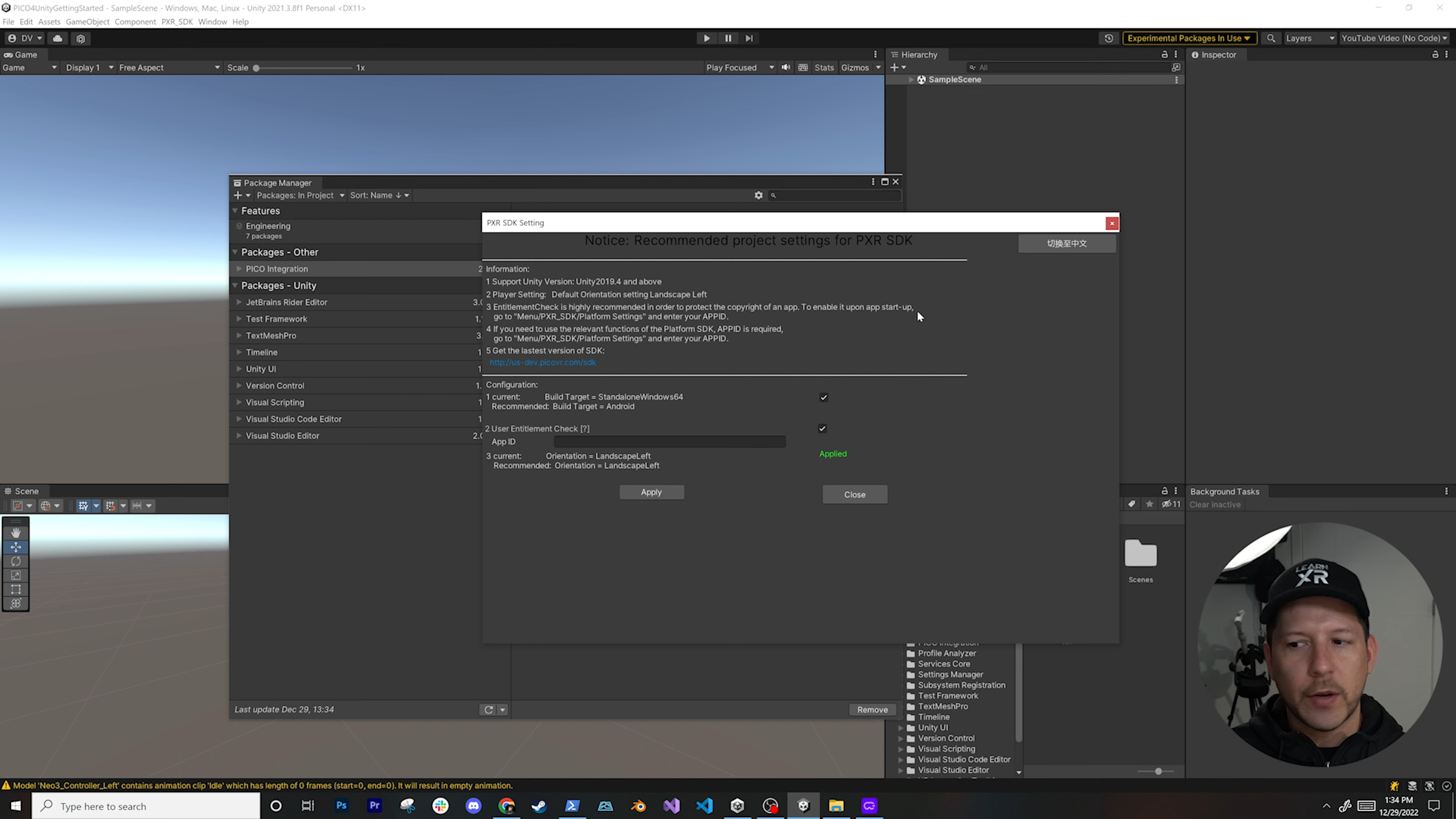Click Apply in PXR SDK Setting
Screen dimensions: 1456x819
tap(651, 492)
